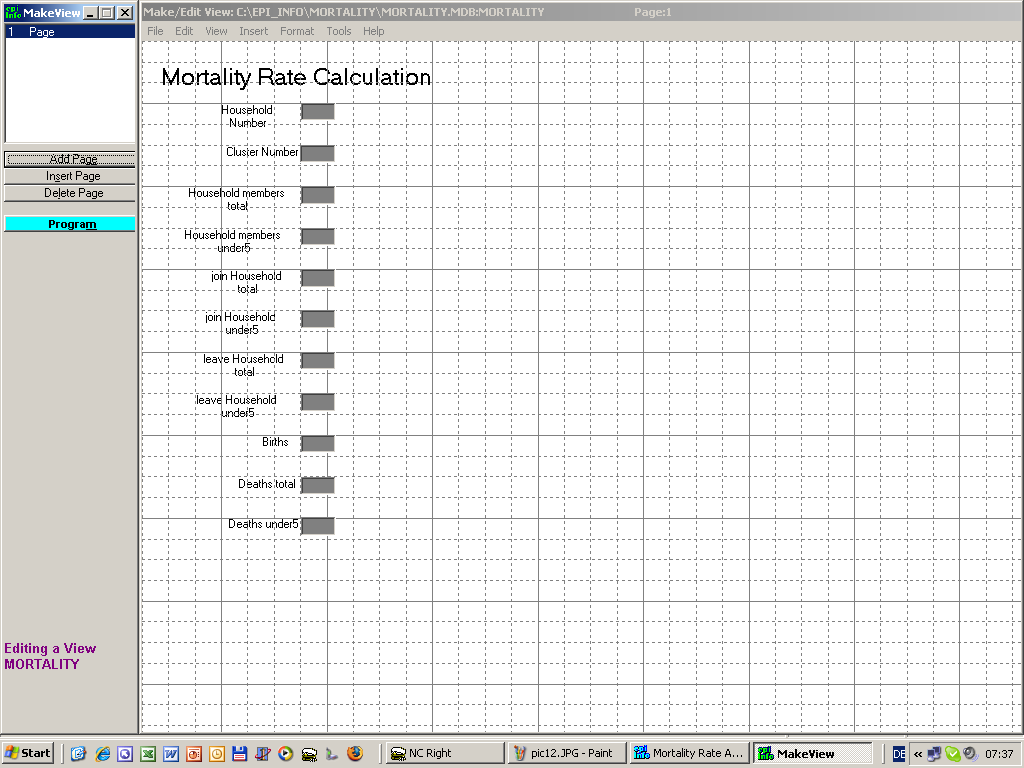Click the volume speaker tray icon
The height and width of the screenshot is (768, 1024).
970,754
